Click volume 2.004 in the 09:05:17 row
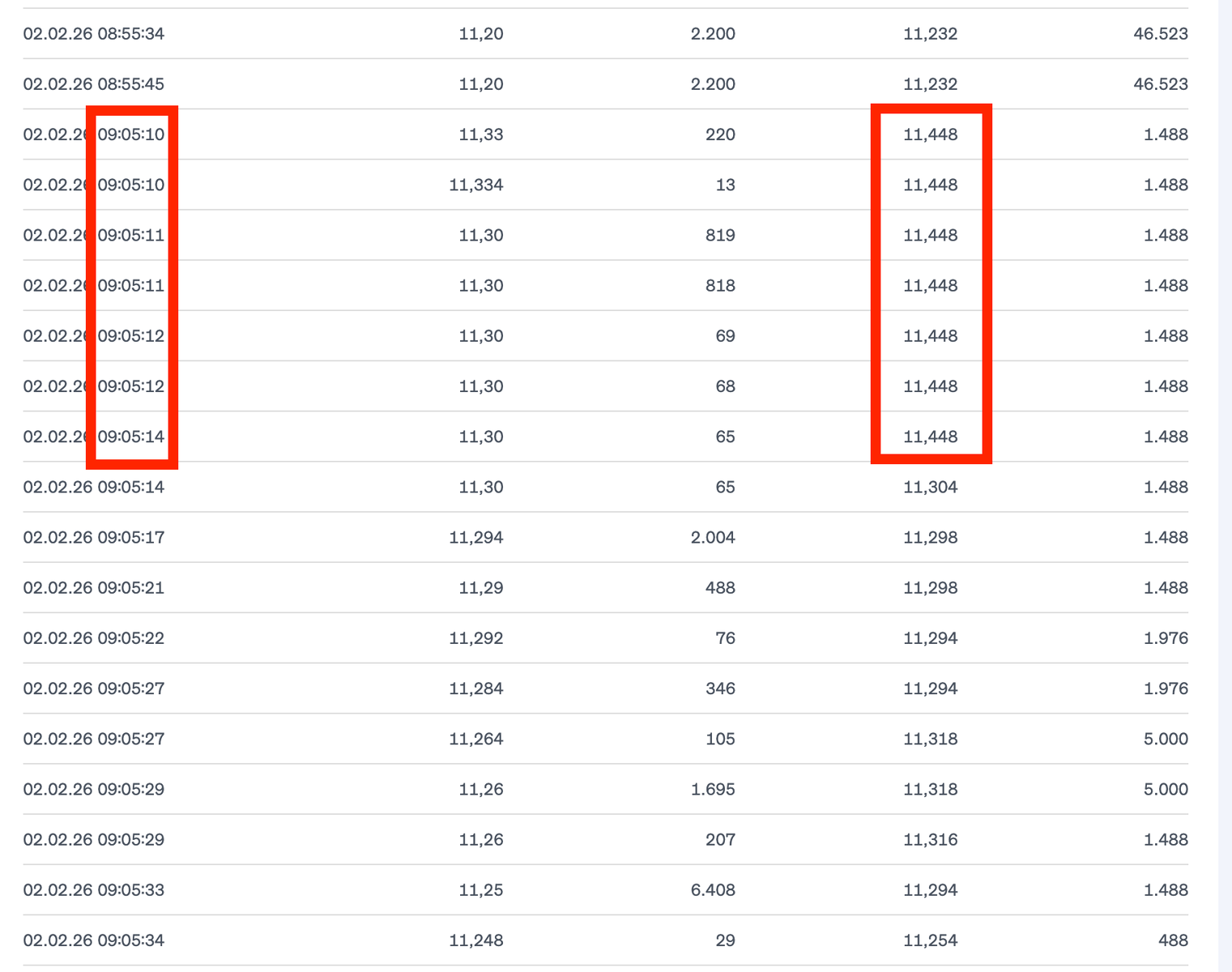This screenshot has width=1232, height=972. pos(713,537)
